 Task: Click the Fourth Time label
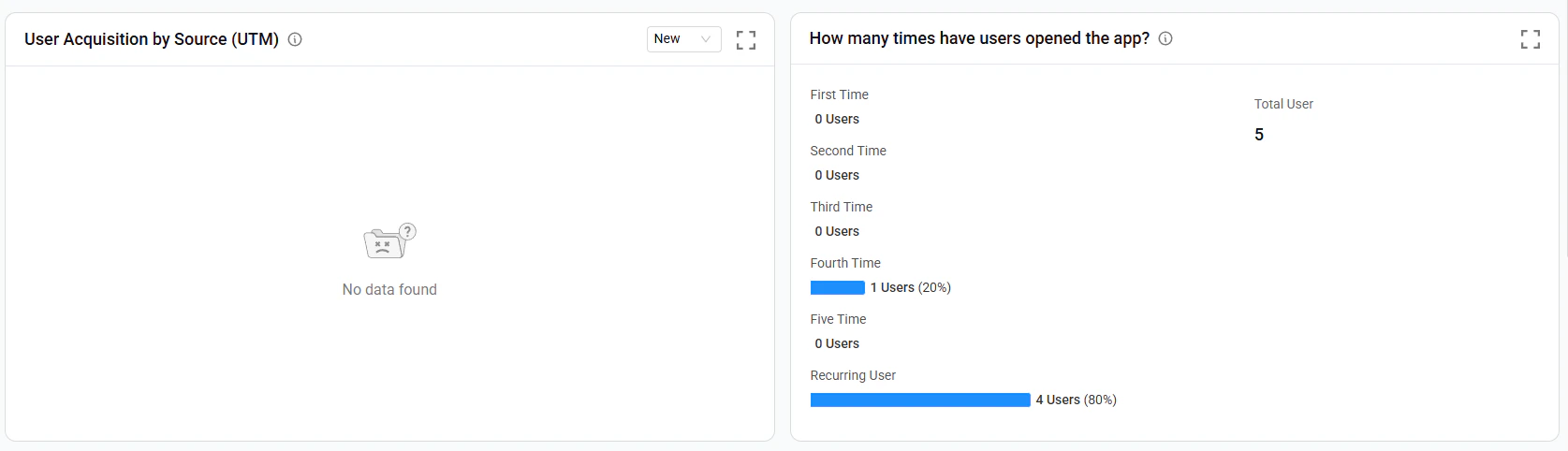[845, 263]
